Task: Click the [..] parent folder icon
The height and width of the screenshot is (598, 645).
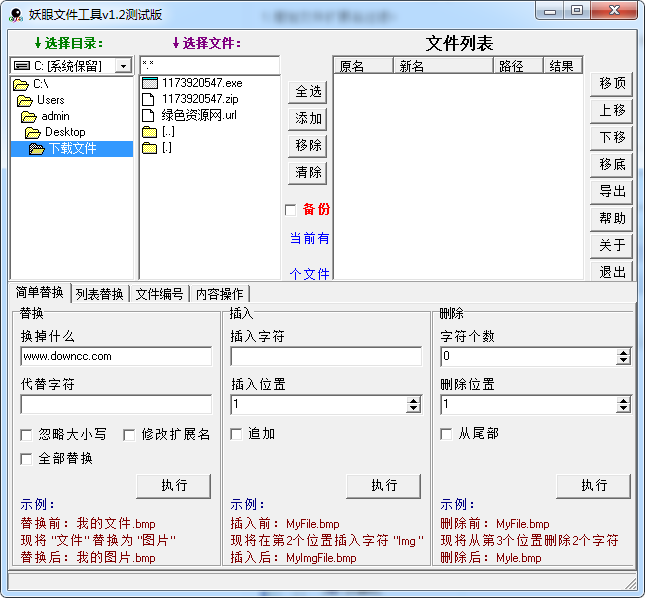Action: tap(149, 131)
